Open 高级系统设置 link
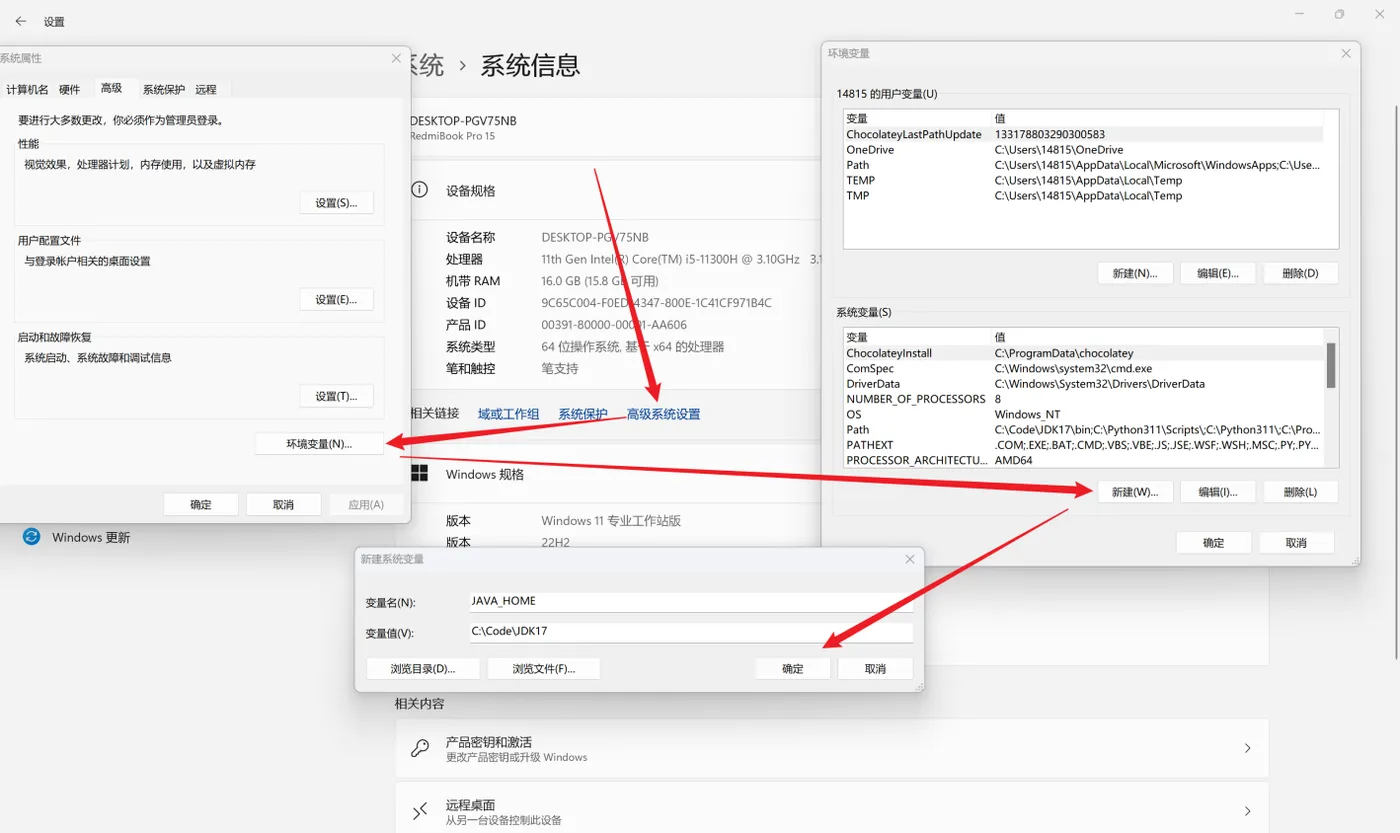This screenshot has width=1400, height=833. [663, 414]
